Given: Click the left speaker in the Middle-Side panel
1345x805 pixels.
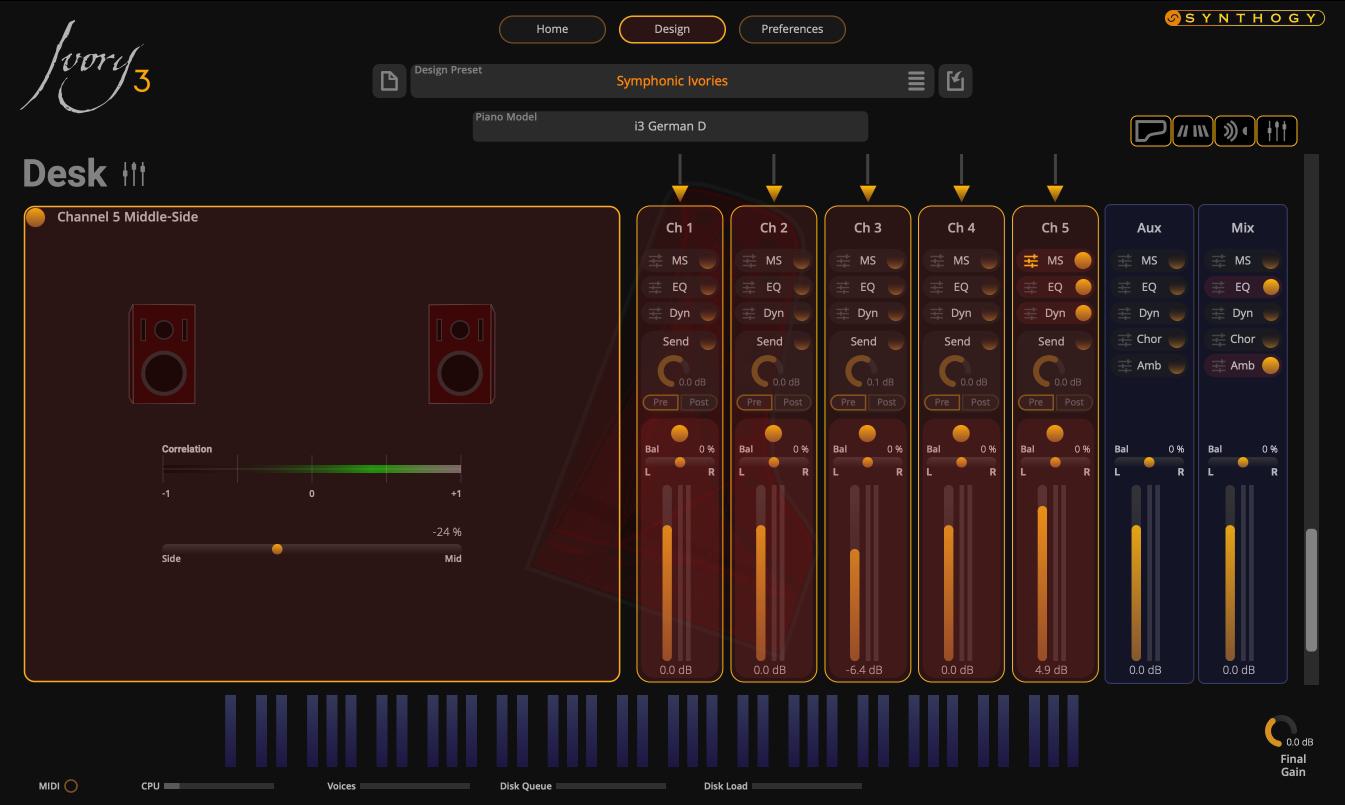Looking at the screenshot, I should (162, 354).
